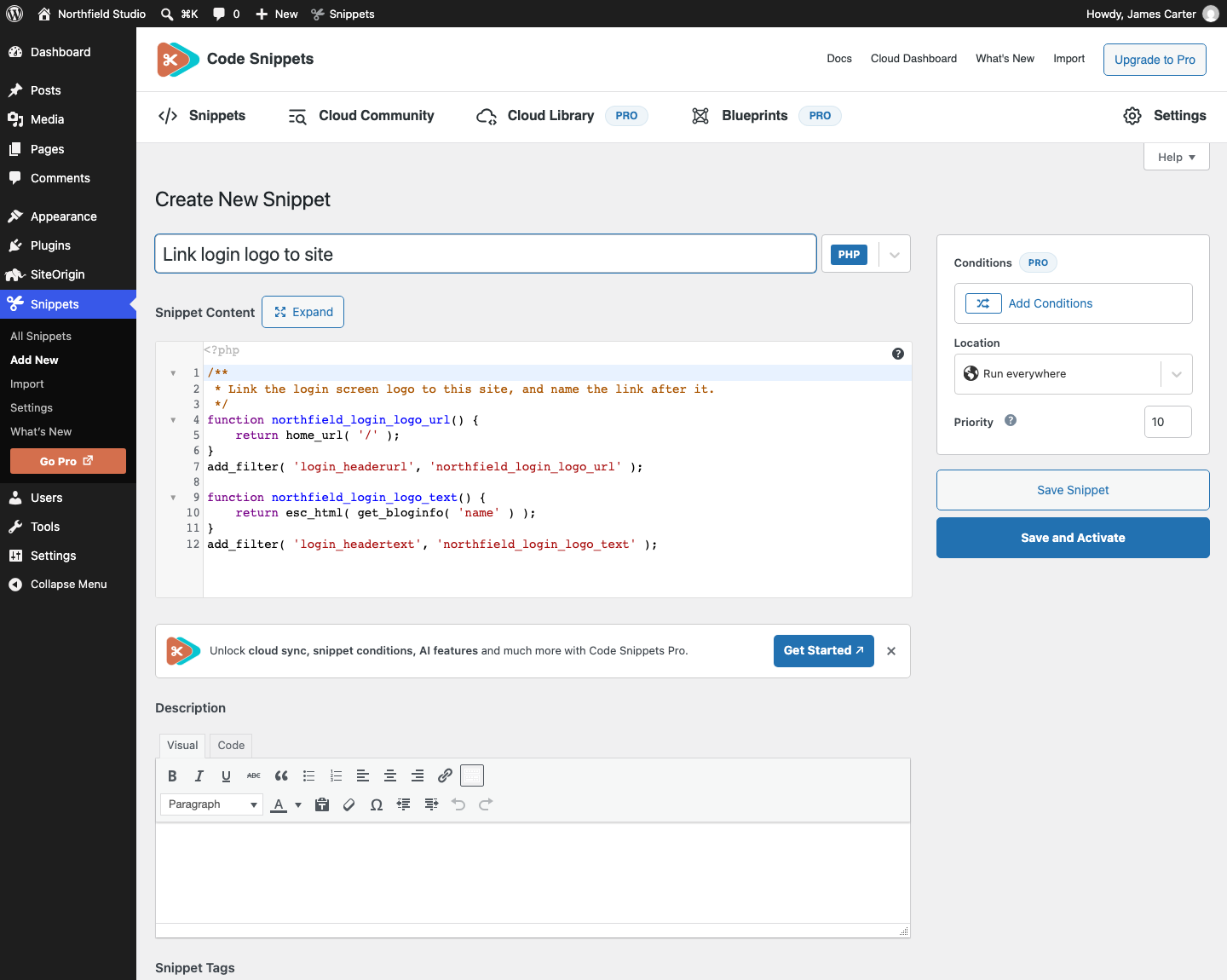Clear formatting with the eraser icon

click(349, 804)
